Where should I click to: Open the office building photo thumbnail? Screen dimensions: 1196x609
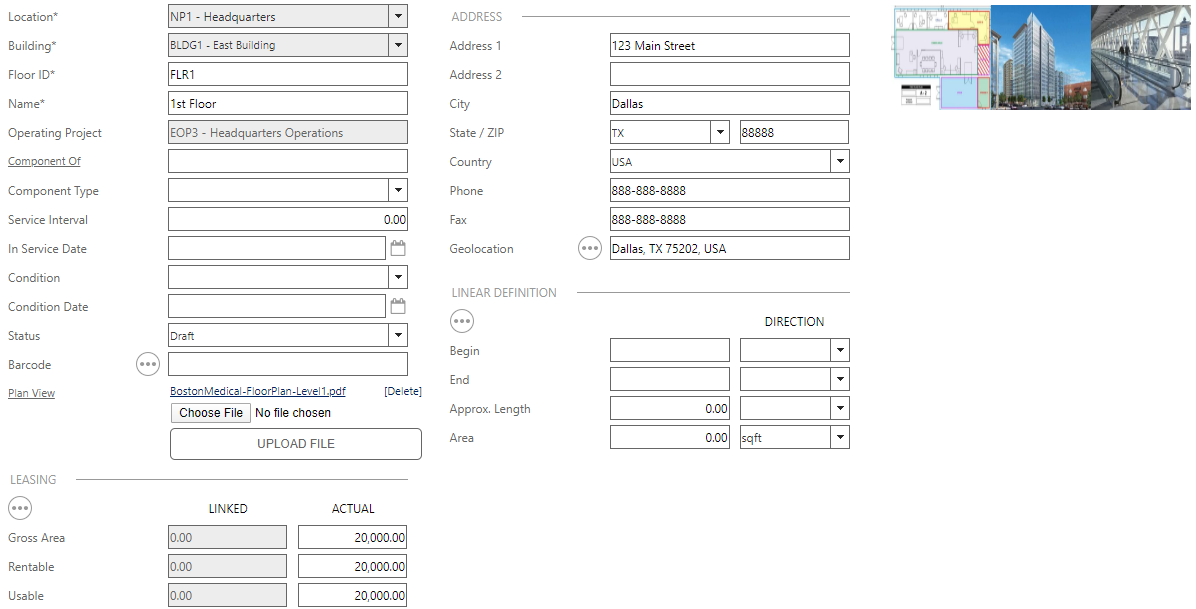pyautogui.click(x=1040, y=57)
